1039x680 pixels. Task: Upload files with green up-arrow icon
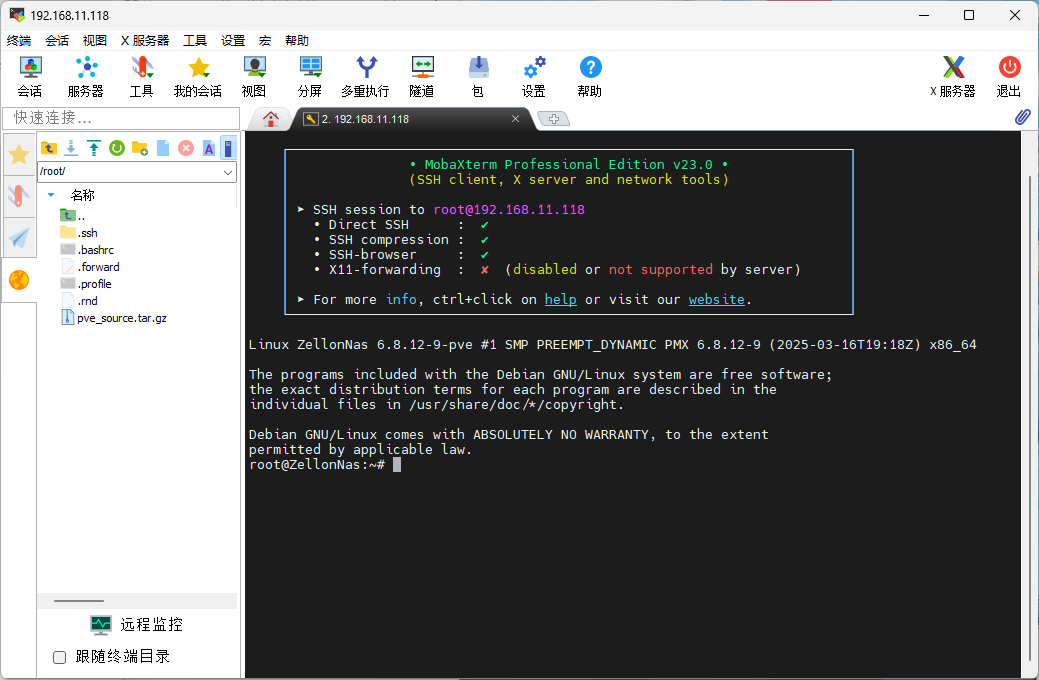coord(93,148)
